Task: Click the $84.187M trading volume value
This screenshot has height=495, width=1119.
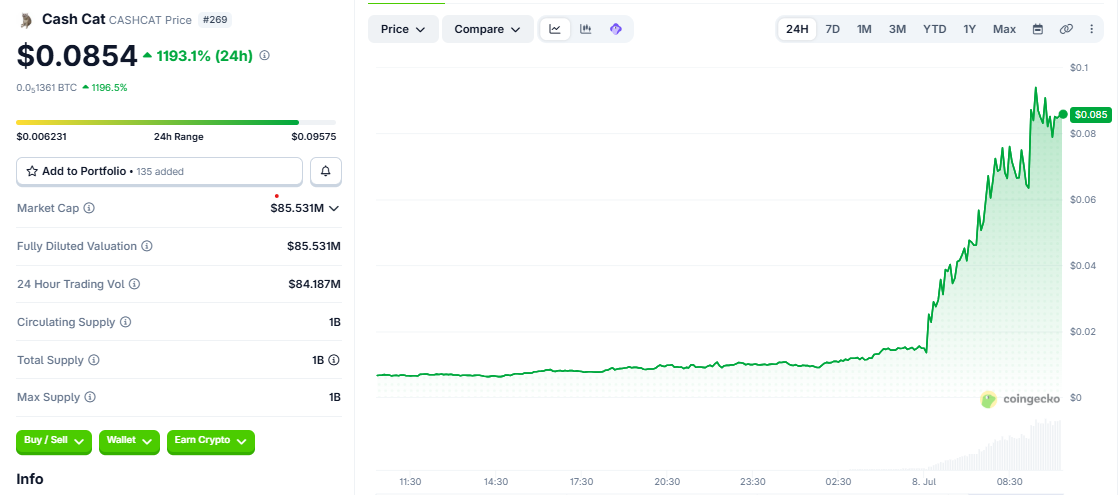Action: point(314,284)
